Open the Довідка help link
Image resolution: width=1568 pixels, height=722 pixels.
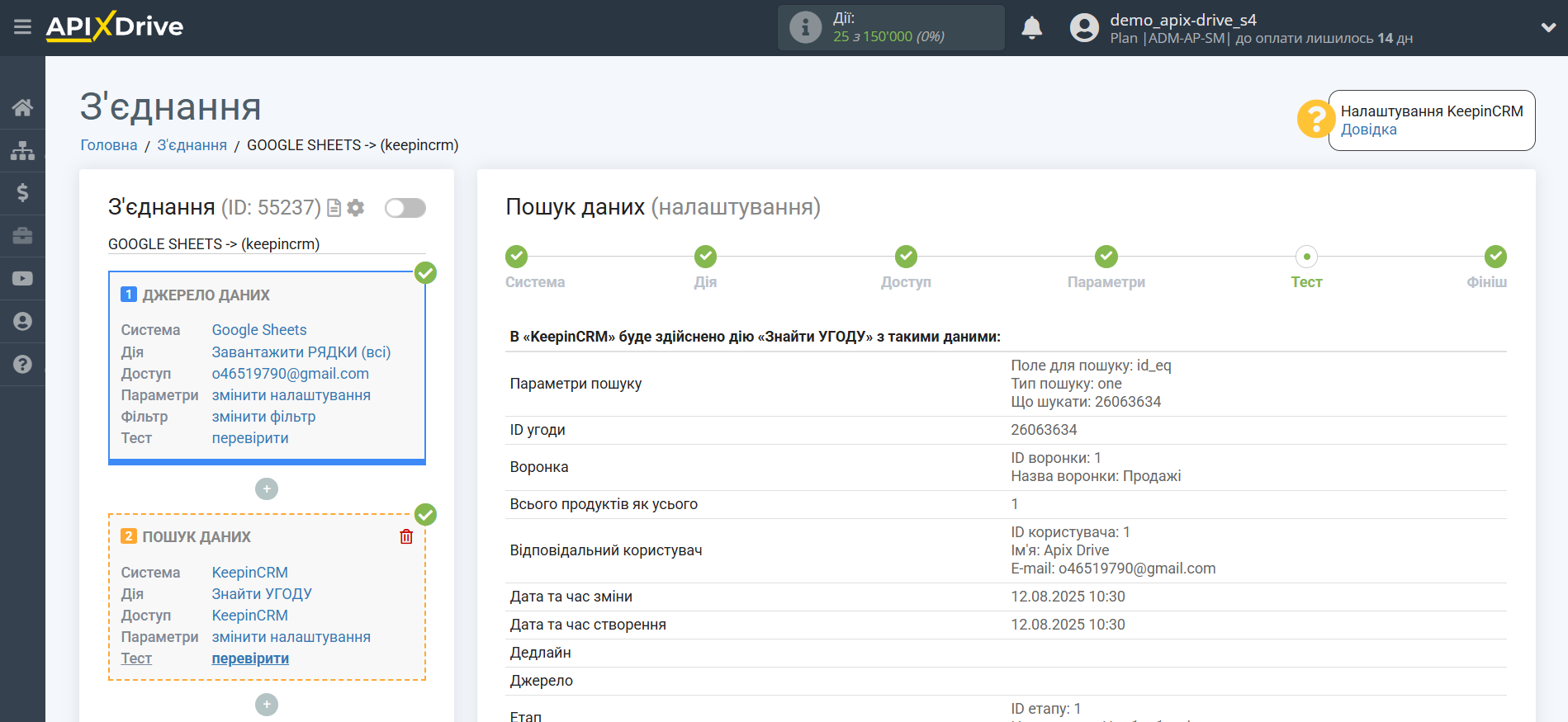click(1368, 130)
